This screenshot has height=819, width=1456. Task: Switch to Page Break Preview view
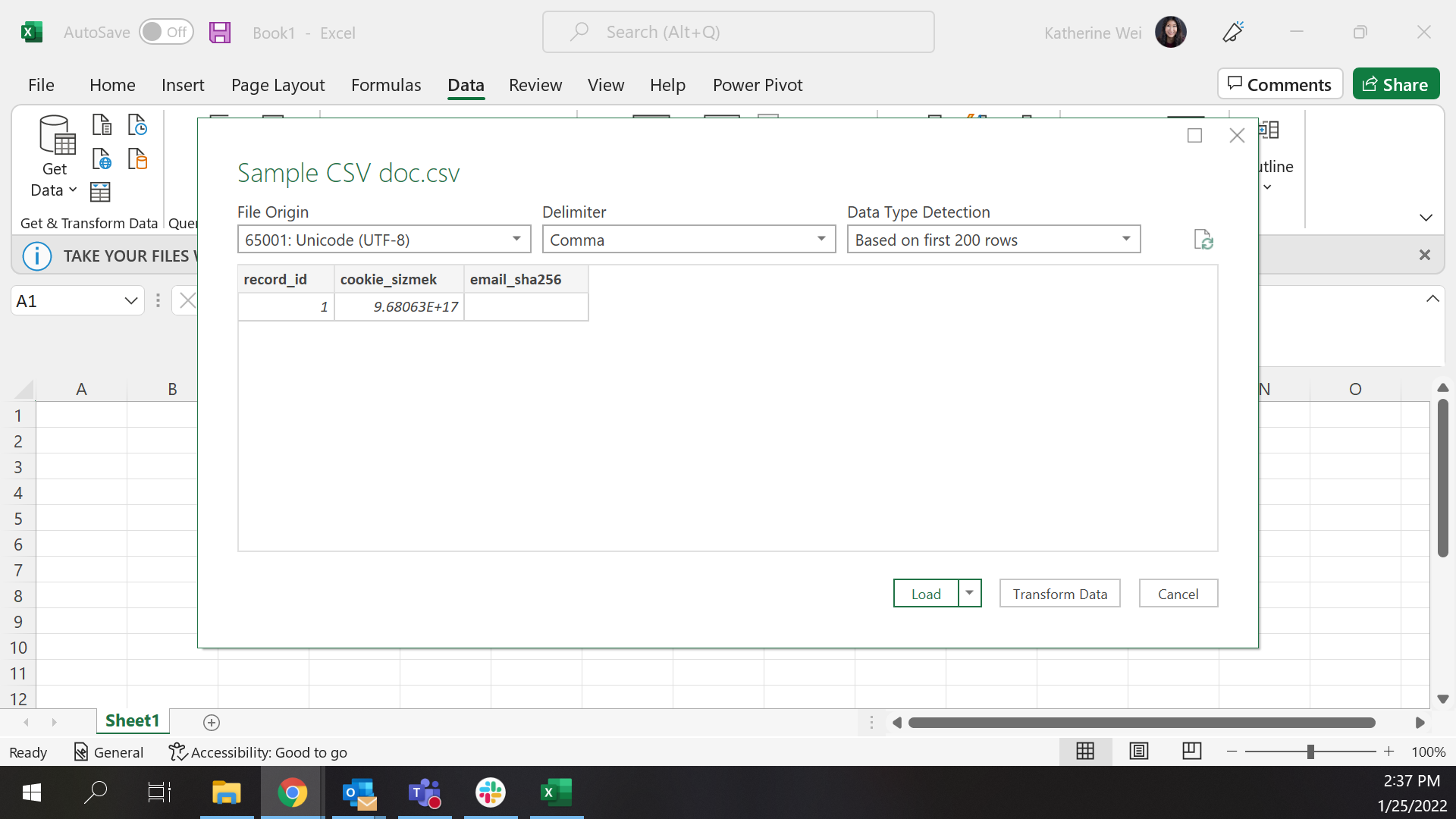click(x=1191, y=752)
